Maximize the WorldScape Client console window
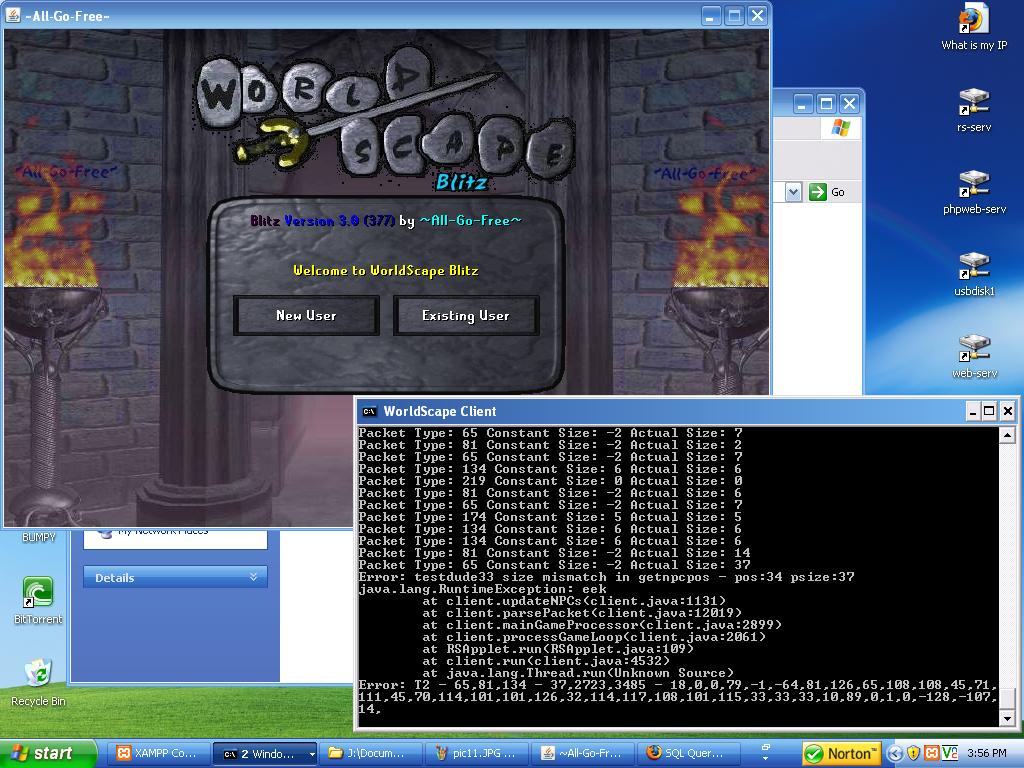 [989, 411]
